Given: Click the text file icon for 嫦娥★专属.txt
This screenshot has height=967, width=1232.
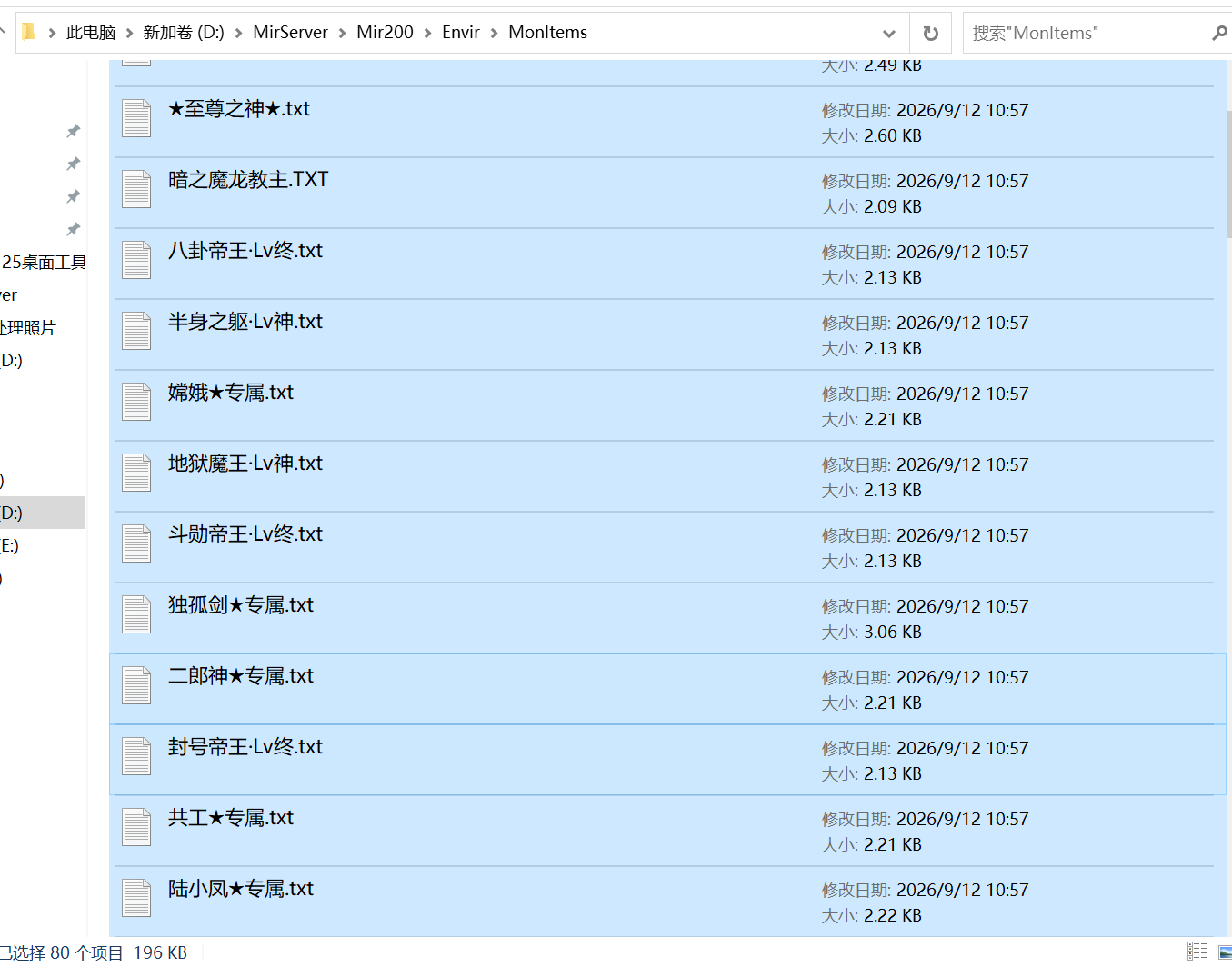Looking at the screenshot, I should [136, 402].
